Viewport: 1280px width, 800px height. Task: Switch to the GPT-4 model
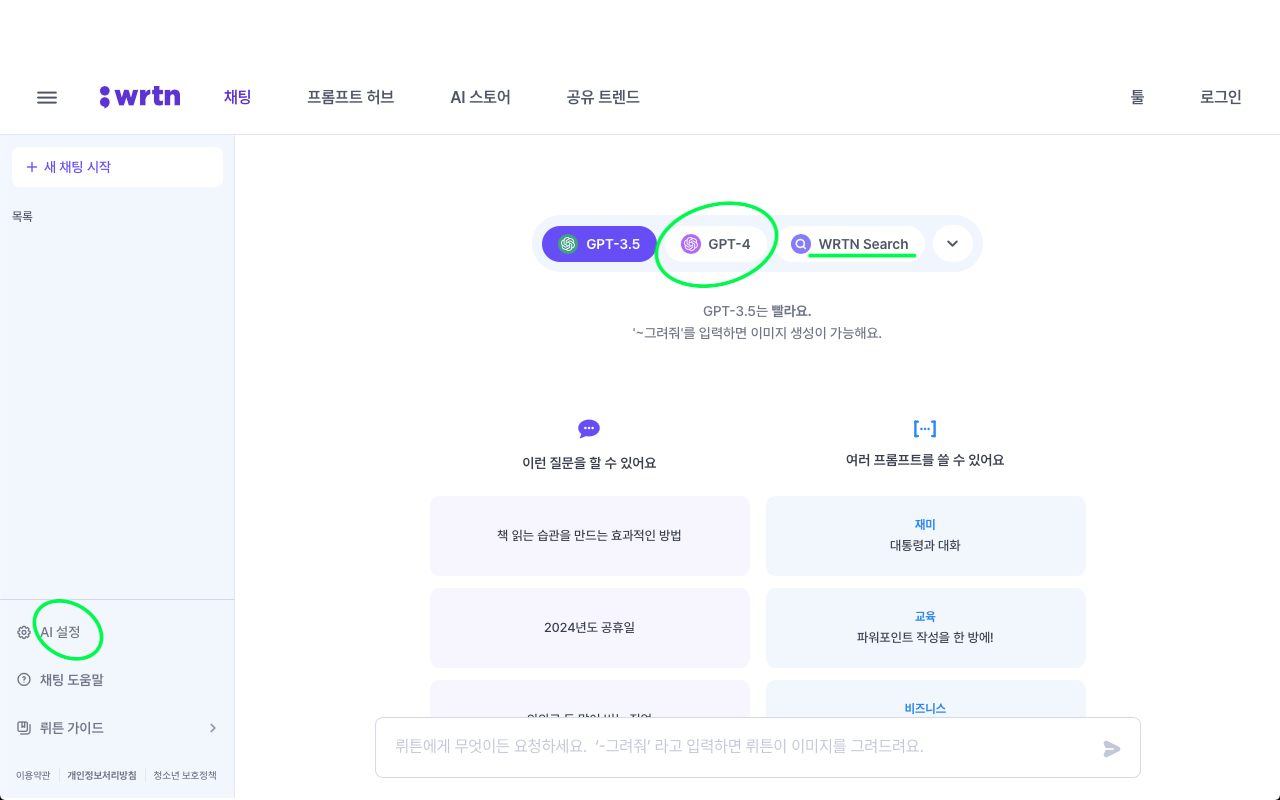click(716, 244)
